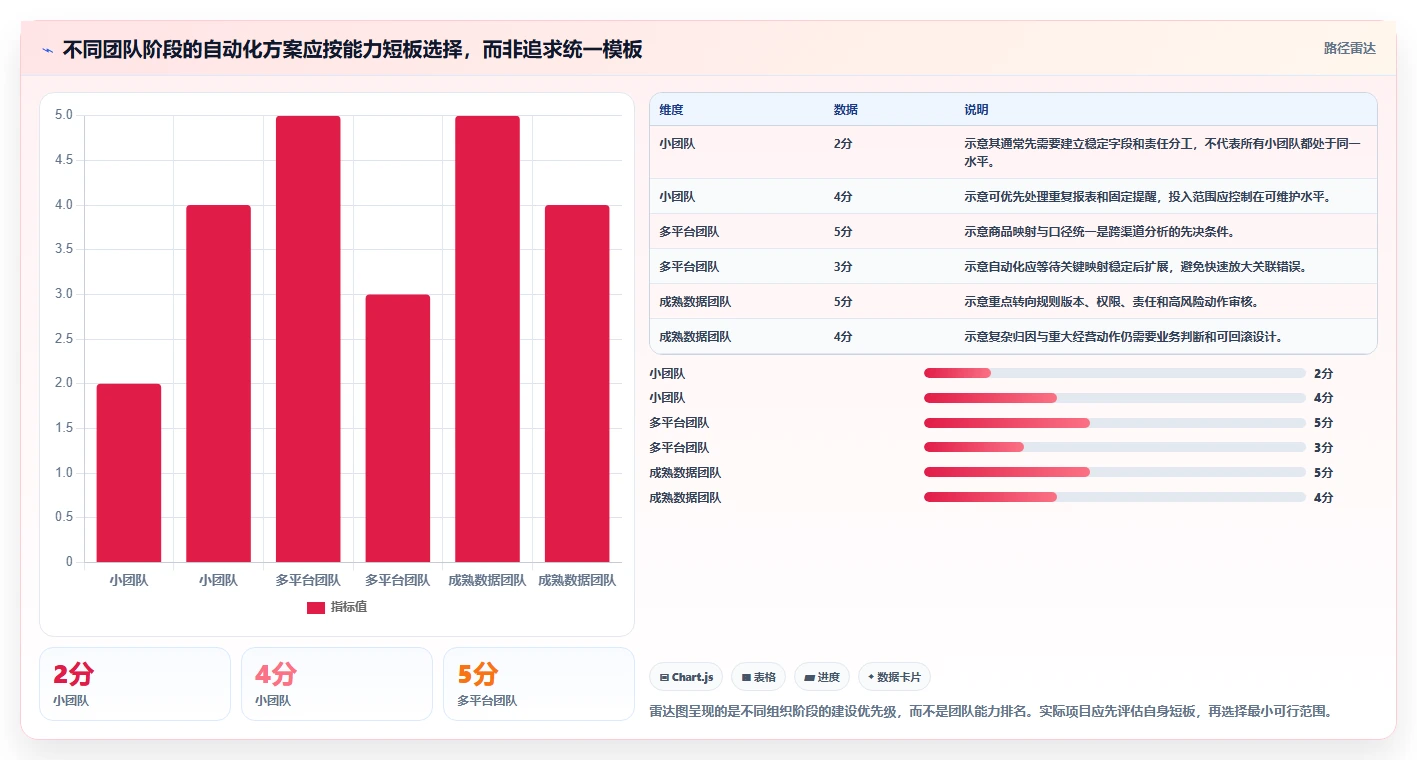Select the 路径雷达 tag in header
The width and height of the screenshot is (1417, 760).
click(x=1349, y=48)
